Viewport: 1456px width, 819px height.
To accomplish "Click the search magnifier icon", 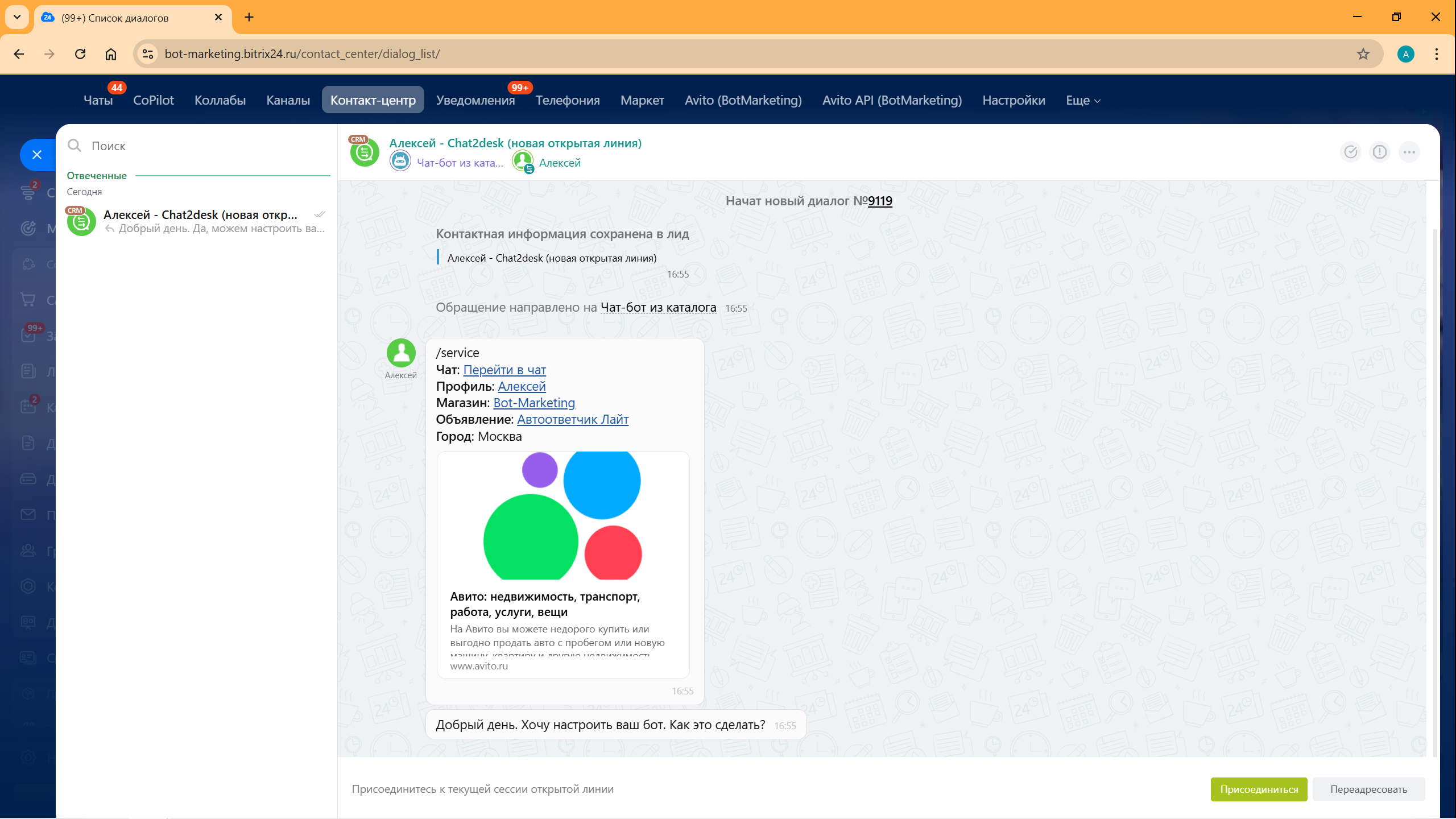I will (75, 146).
